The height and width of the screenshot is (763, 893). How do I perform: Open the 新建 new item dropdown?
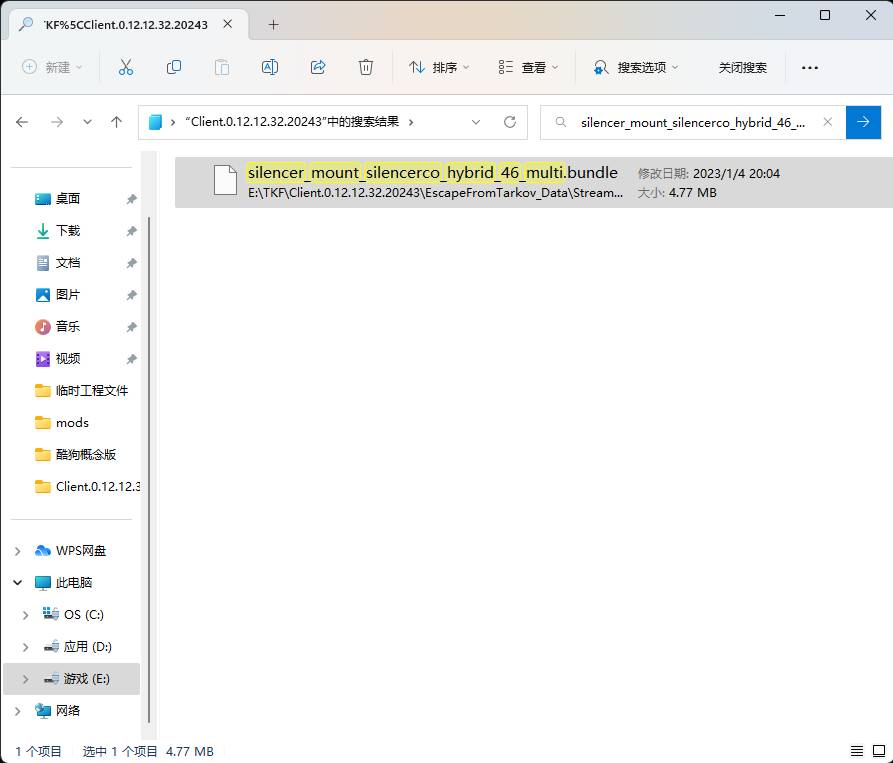52,67
